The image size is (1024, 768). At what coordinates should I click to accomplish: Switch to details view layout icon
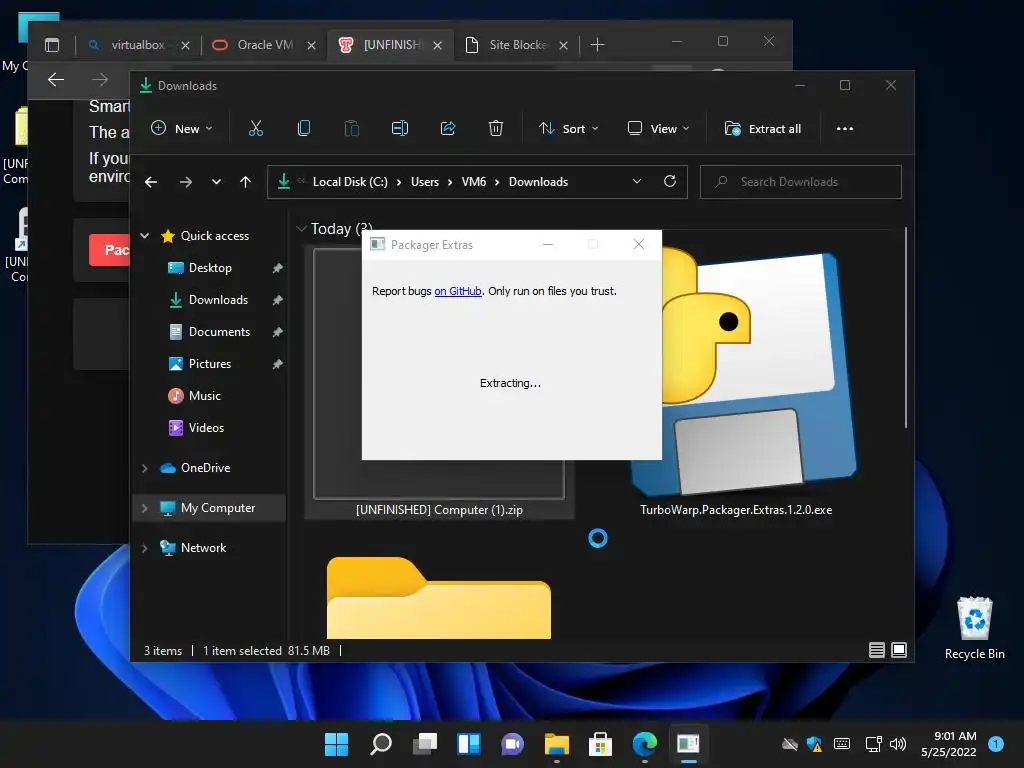(x=876, y=650)
